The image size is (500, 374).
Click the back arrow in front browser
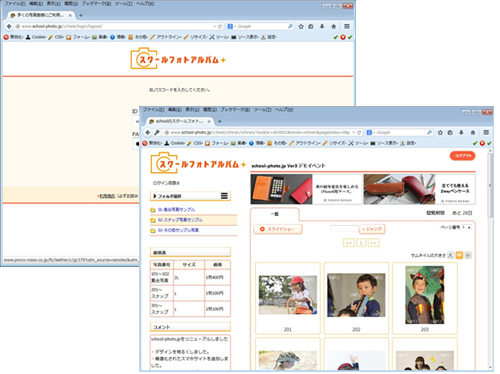click(148, 132)
